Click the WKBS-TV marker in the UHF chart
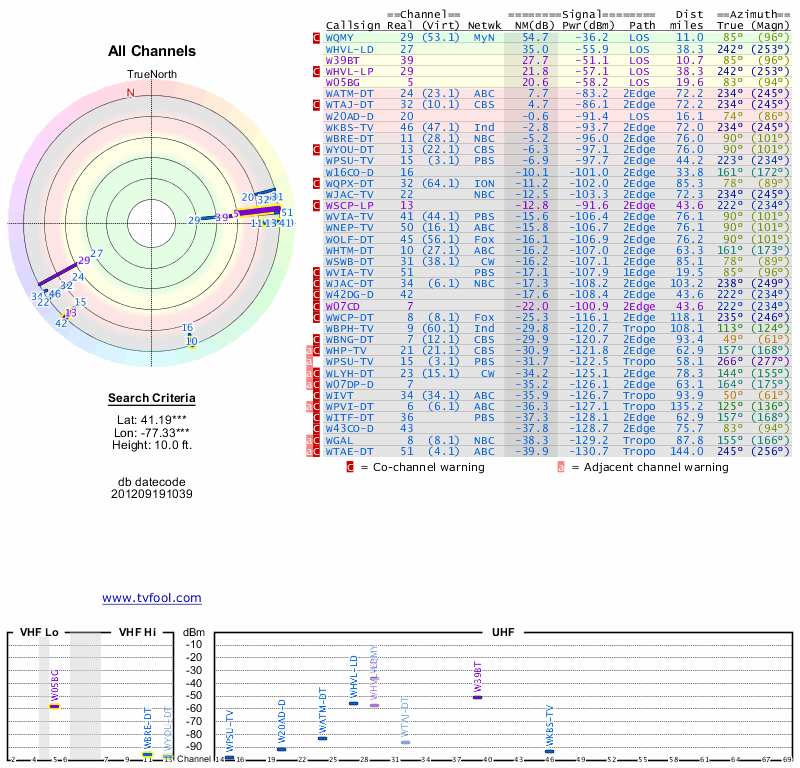This screenshot has width=800, height=768. [x=549, y=751]
